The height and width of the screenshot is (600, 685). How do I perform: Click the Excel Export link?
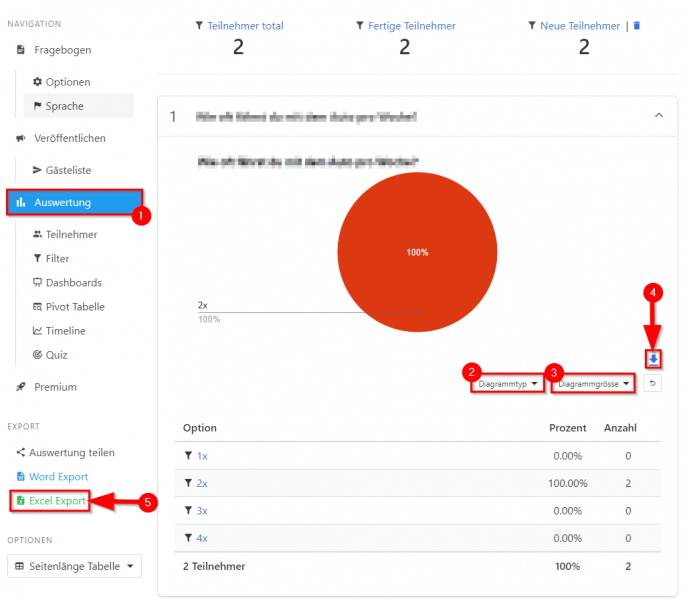(51, 500)
